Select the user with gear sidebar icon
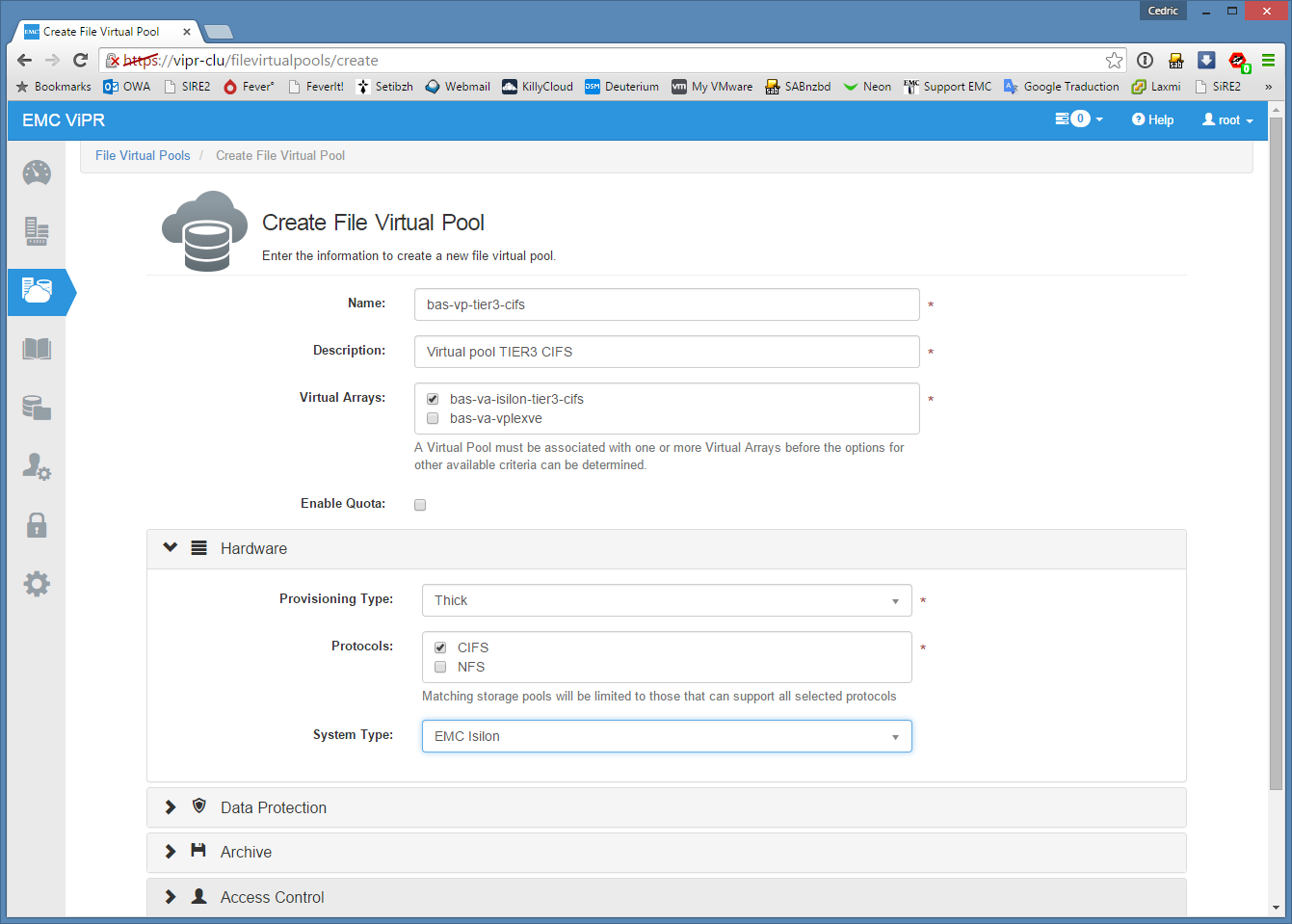This screenshot has height=924, width=1292. 37,466
